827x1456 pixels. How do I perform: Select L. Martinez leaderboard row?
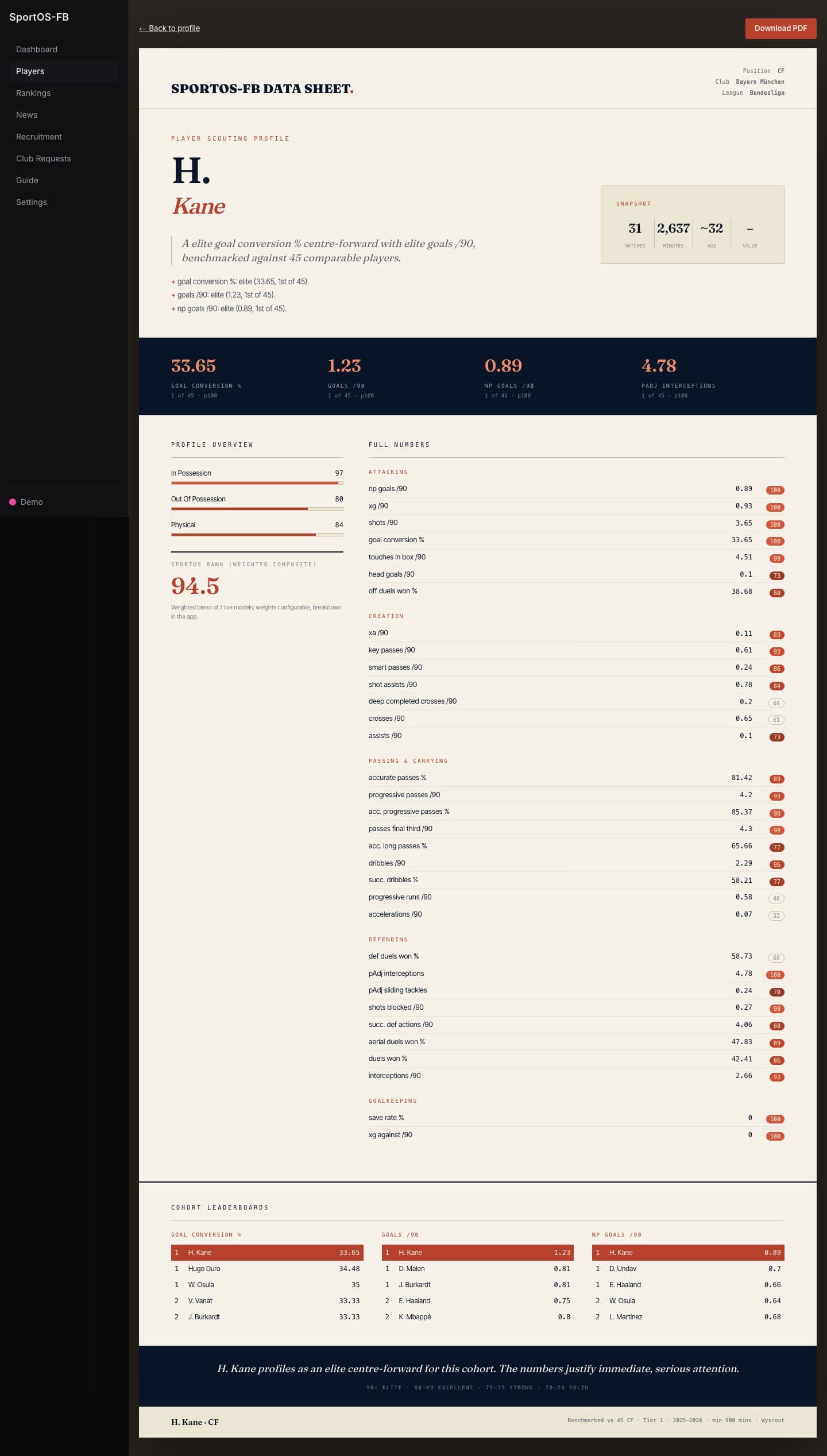(688, 1317)
